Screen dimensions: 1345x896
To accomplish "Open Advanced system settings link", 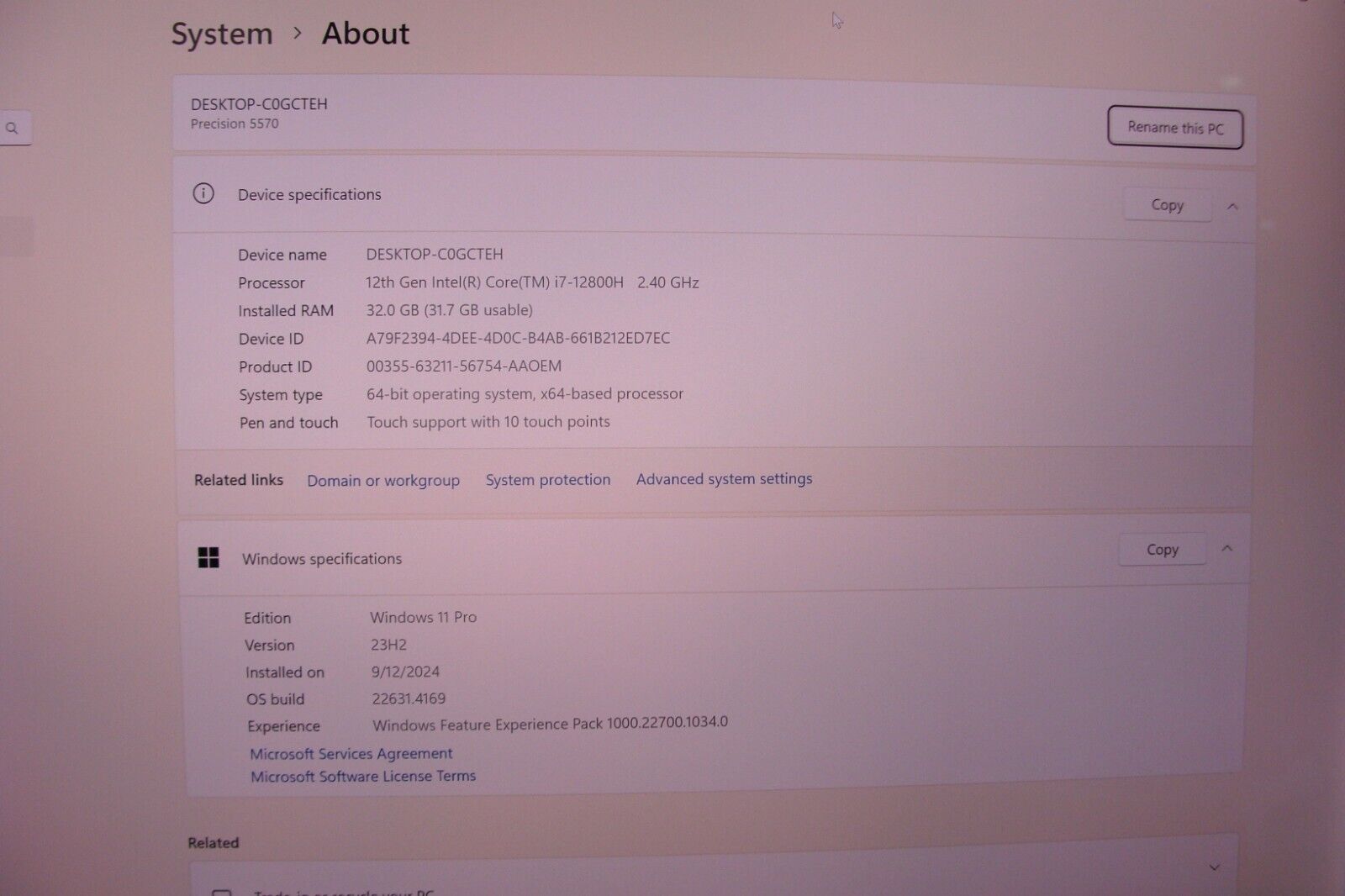I will pos(724,479).
